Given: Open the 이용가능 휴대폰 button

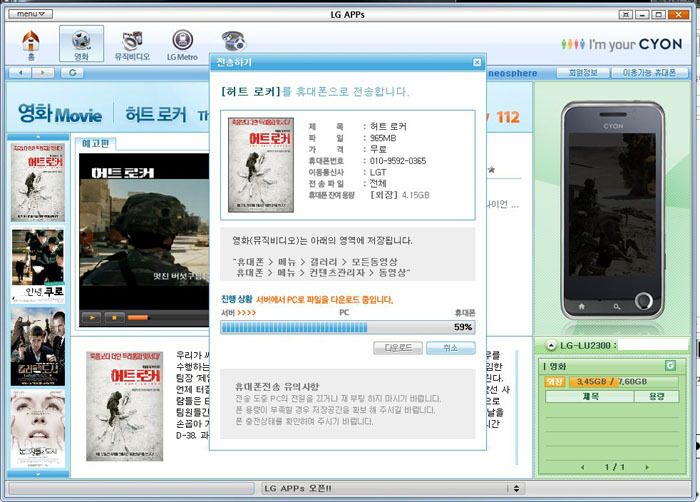Looking at the screenshot, I should tap(650, 72).
